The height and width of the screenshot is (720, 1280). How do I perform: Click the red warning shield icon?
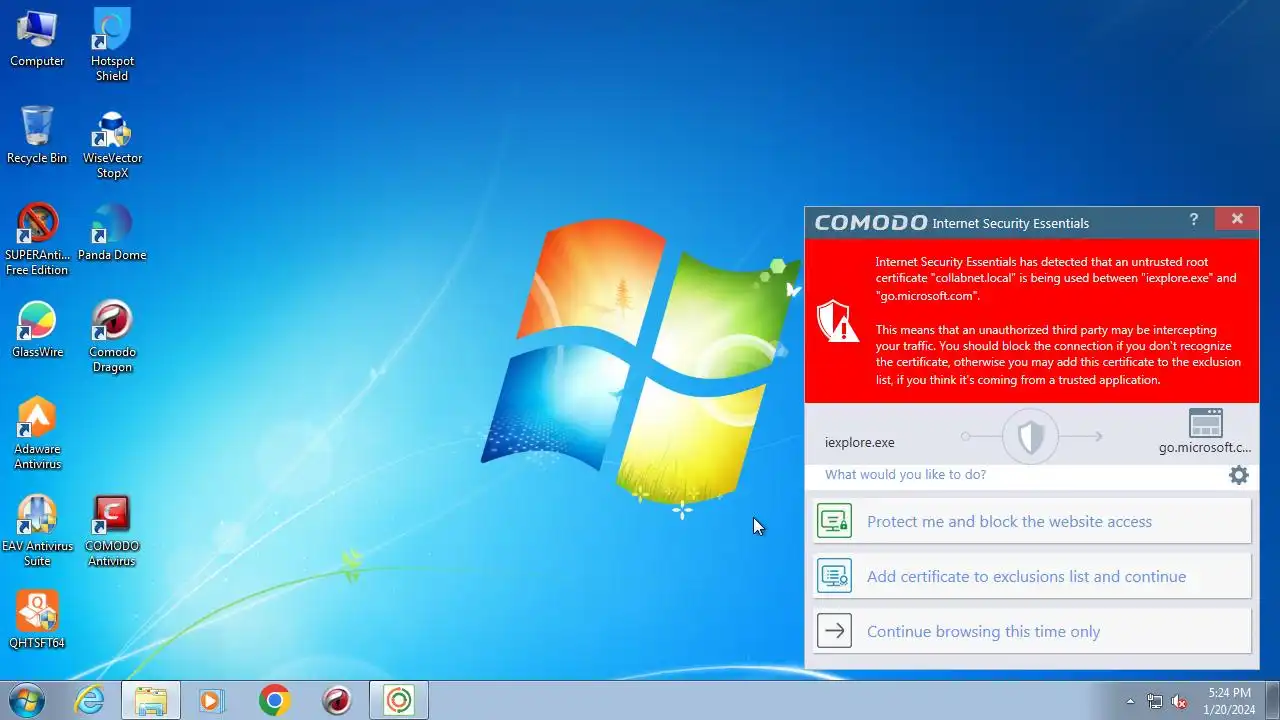click(x=838, y=321)
